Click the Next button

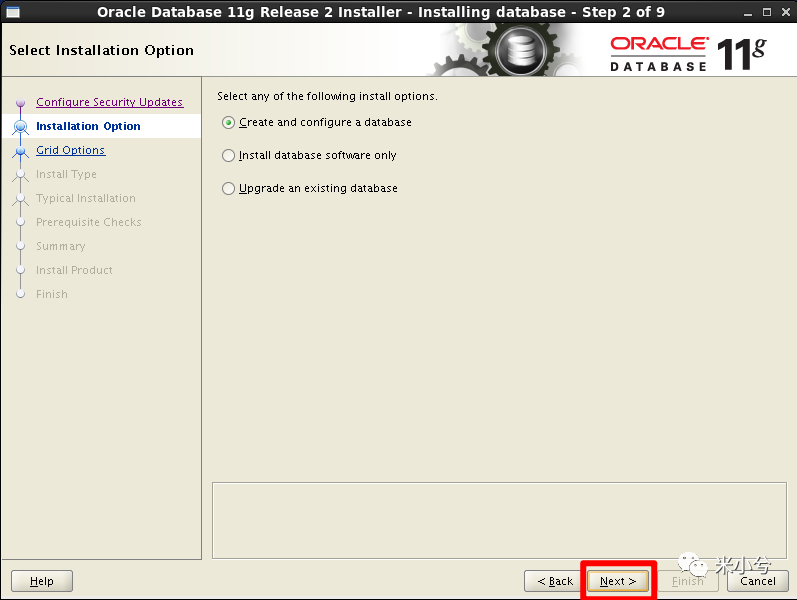pyautogui.click(x=618, y=581)
